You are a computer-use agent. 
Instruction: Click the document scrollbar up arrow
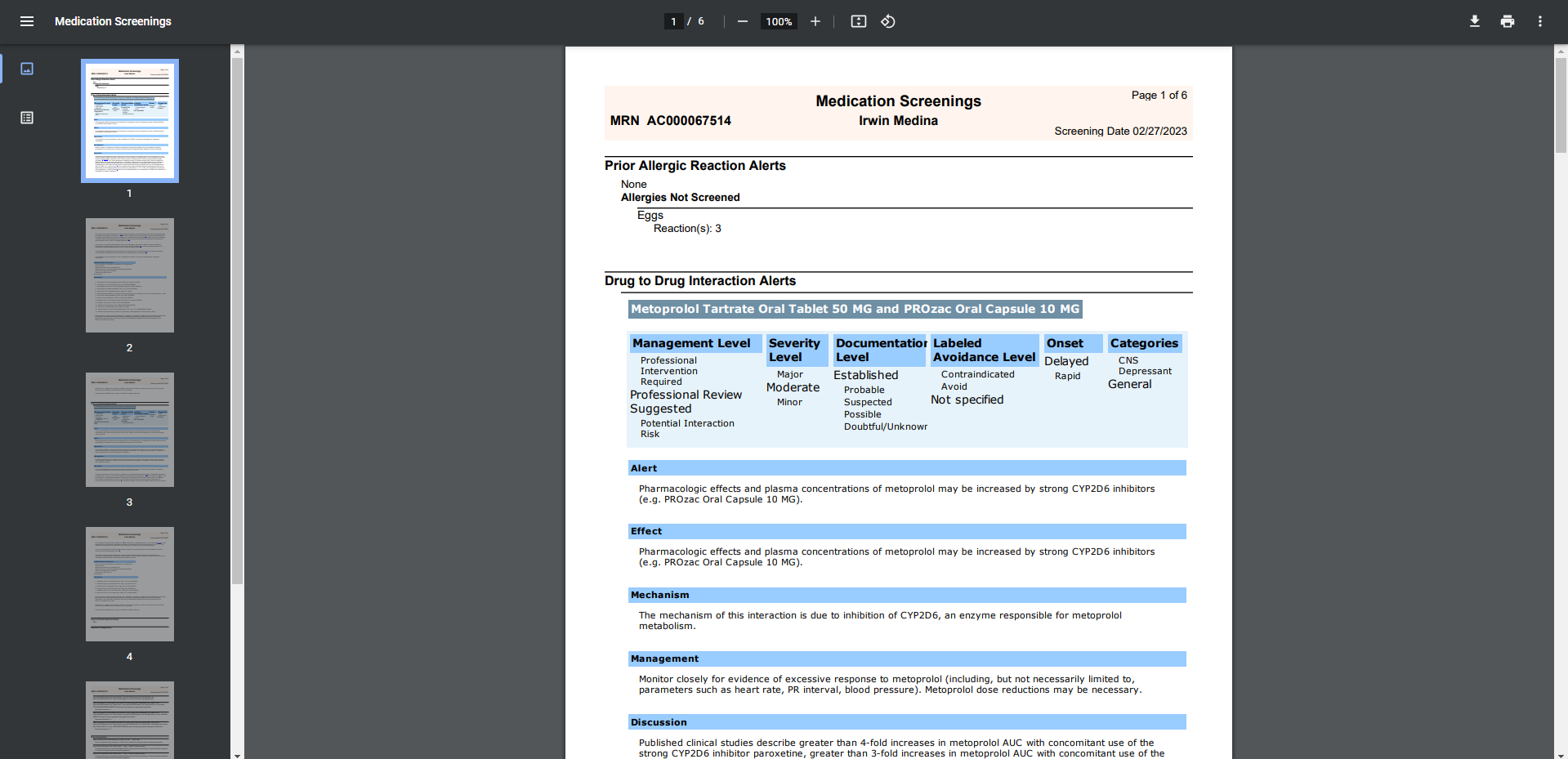click(1561, 51)
